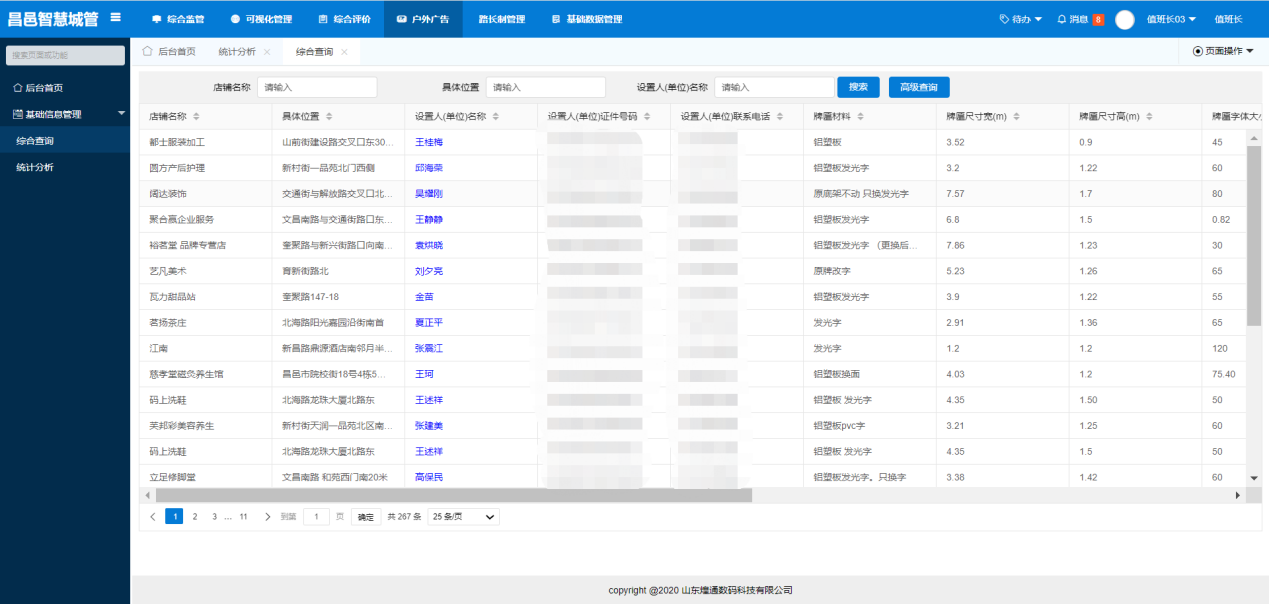Viewport: 1269px width, 604px height.
Task: Sort the 牌匾尺寸高(m) column
Action: (x=1149, y=116)
